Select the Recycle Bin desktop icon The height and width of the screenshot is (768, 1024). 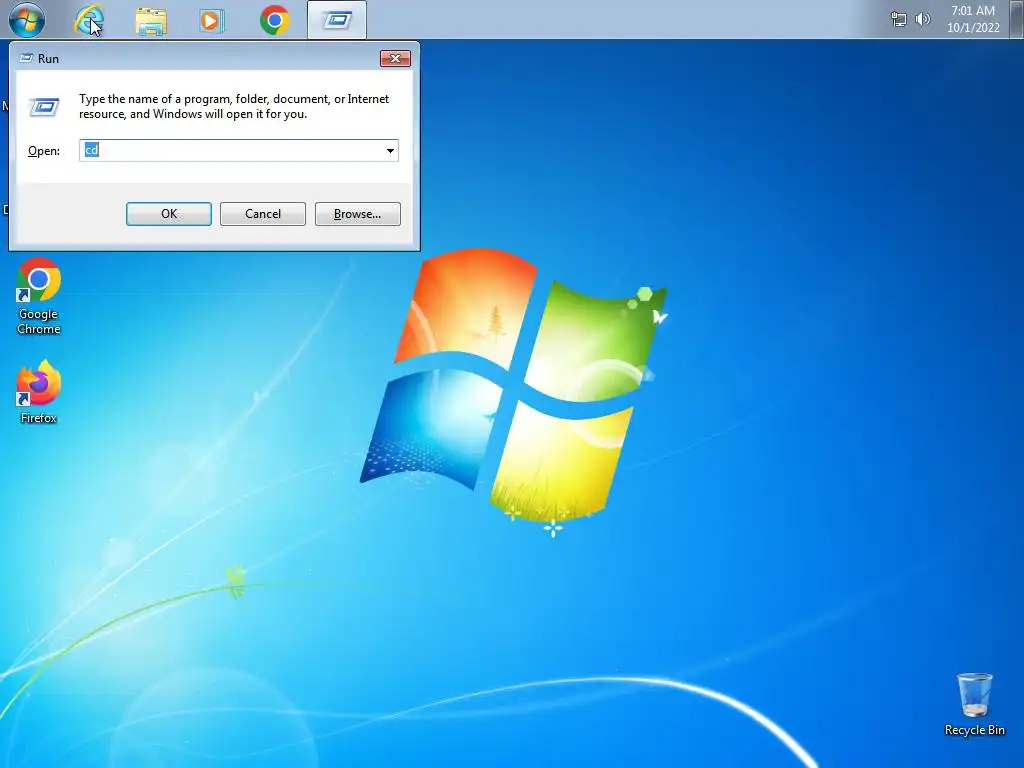point(974,705)
